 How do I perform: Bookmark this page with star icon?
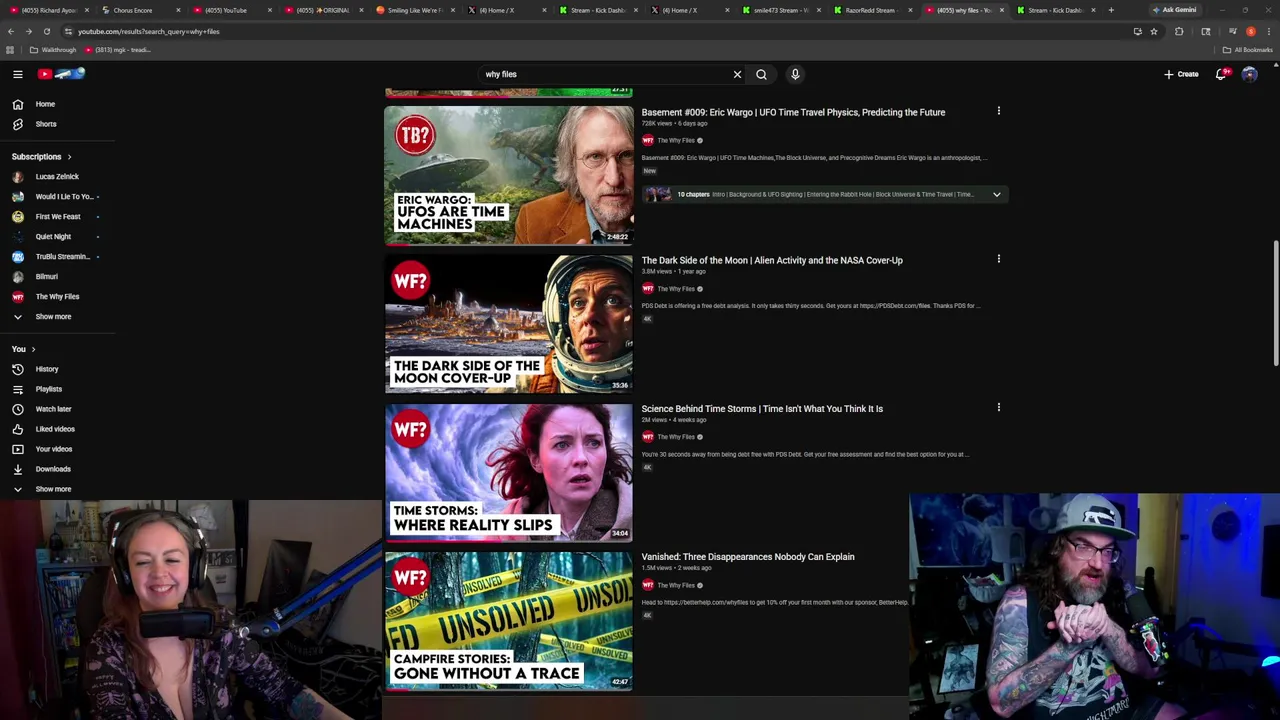1154,31
